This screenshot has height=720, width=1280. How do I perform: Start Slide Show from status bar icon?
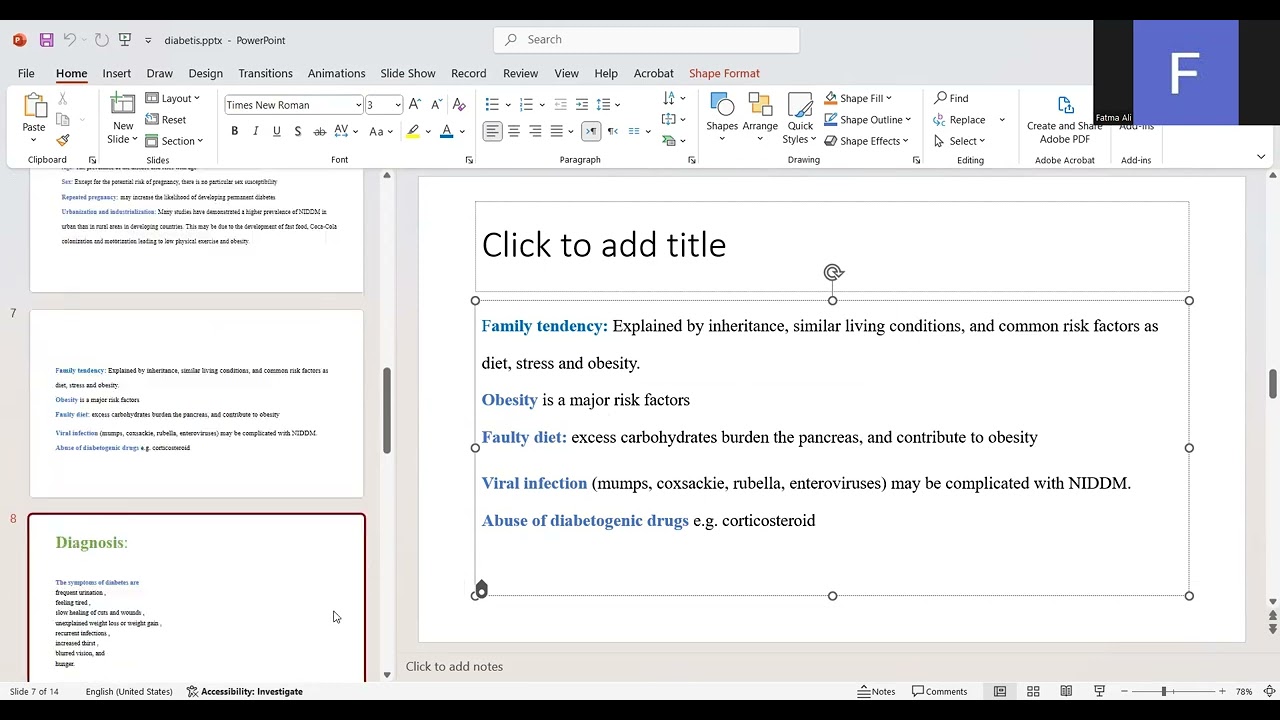1099,691
